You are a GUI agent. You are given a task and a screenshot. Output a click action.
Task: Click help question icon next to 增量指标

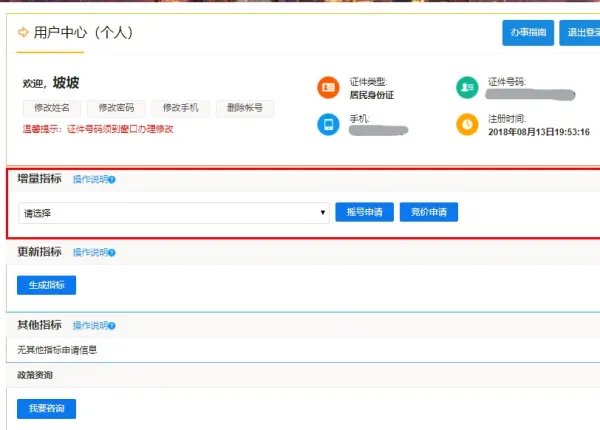(x=111, y=179)
